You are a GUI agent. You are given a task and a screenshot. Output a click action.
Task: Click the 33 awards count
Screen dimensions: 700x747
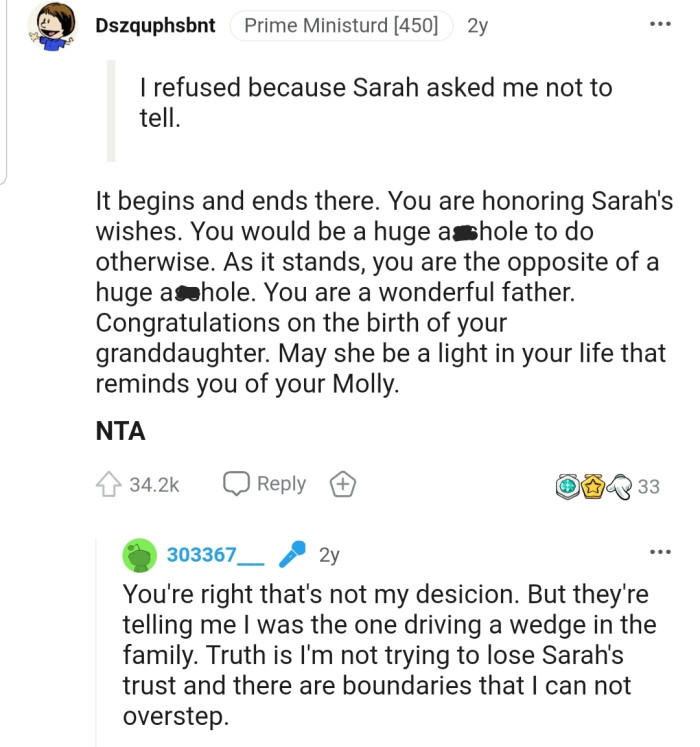pyautogui.click(x=648, y=487)
